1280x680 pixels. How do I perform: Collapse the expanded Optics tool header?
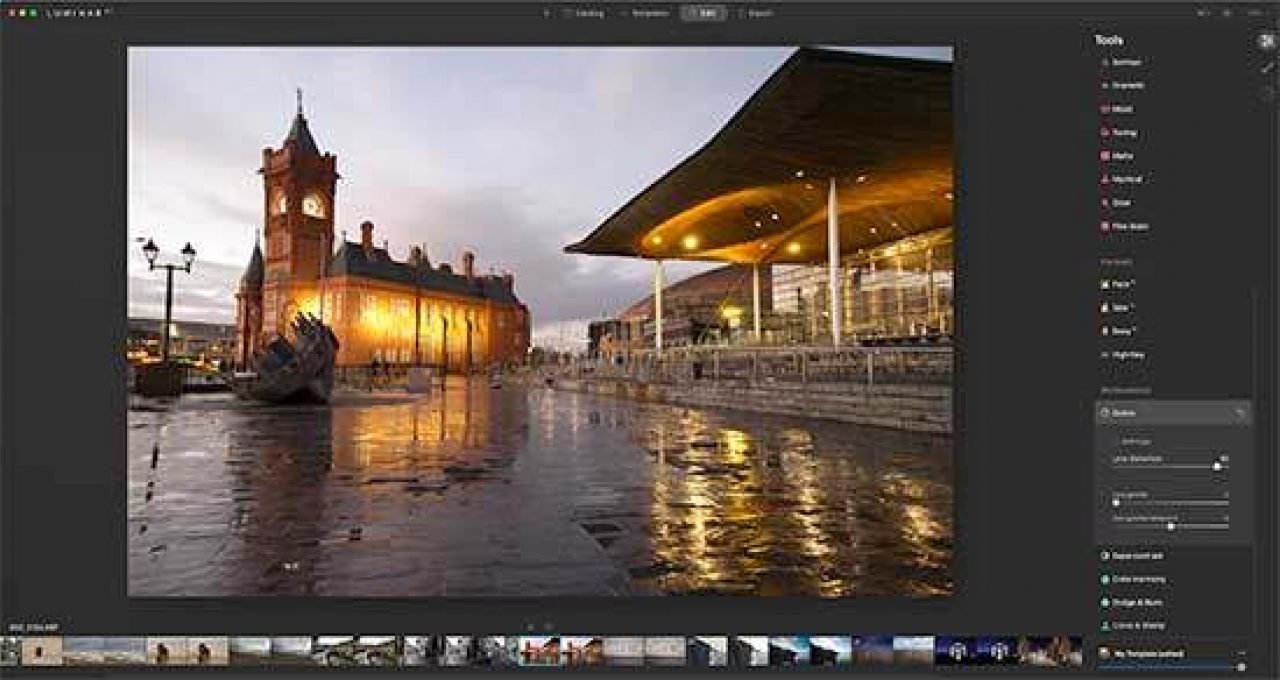(1172, 412)
